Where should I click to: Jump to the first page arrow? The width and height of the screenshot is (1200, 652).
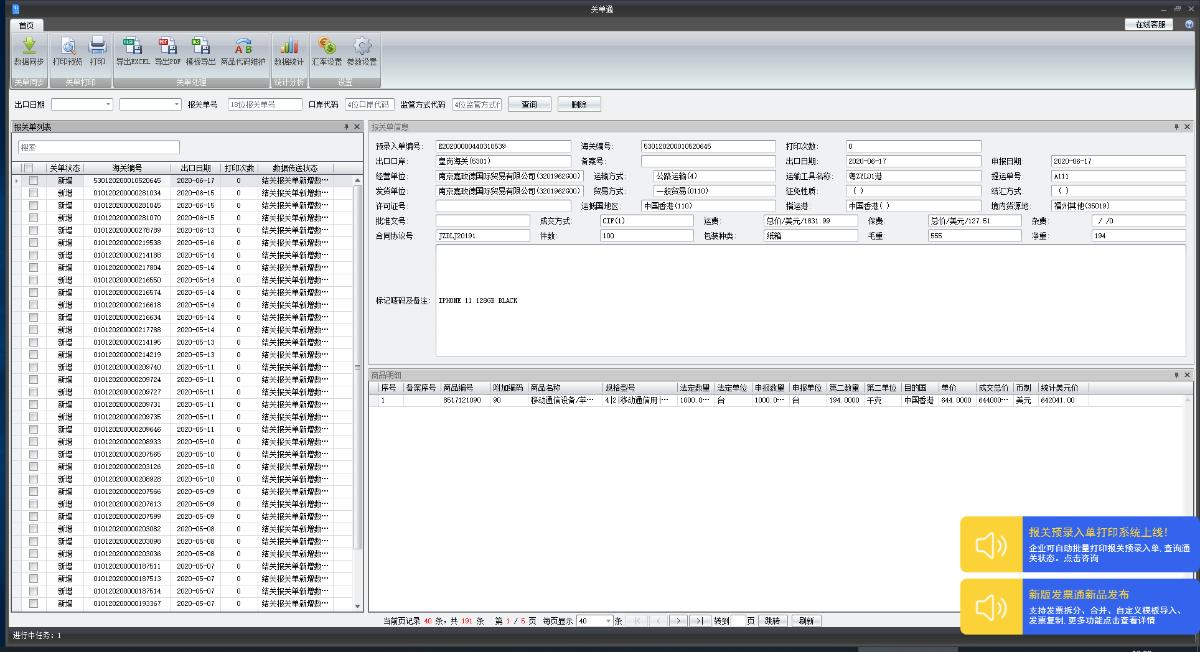coord(638,621)
